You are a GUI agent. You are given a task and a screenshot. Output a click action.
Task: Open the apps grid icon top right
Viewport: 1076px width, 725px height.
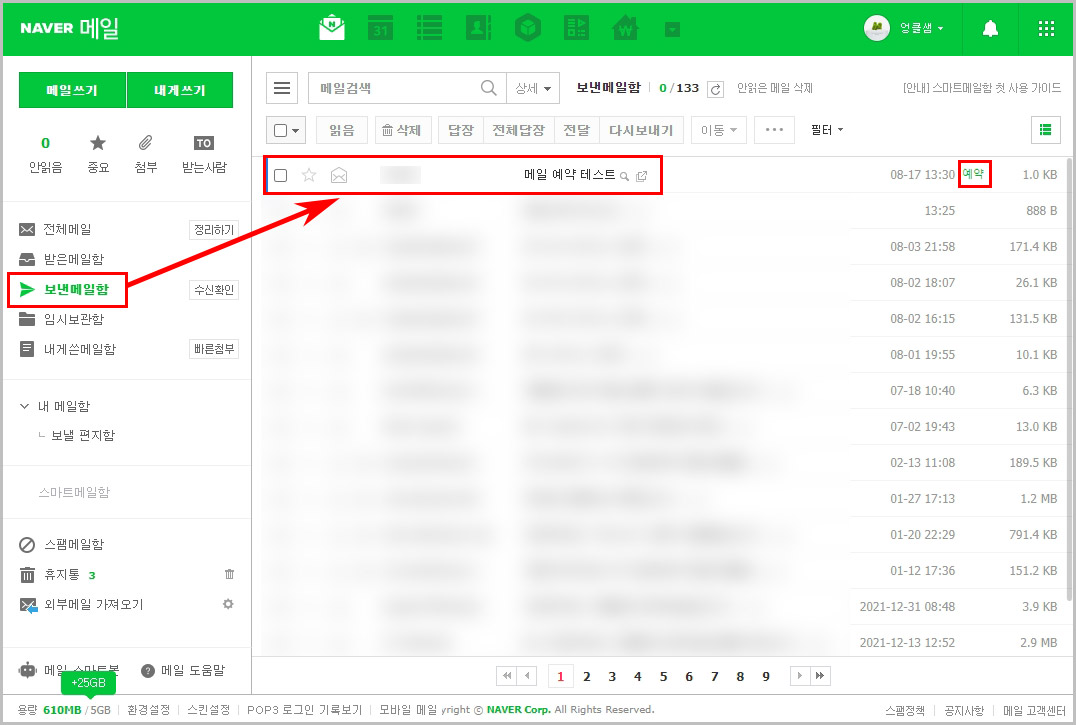(x=1046, y=28)
